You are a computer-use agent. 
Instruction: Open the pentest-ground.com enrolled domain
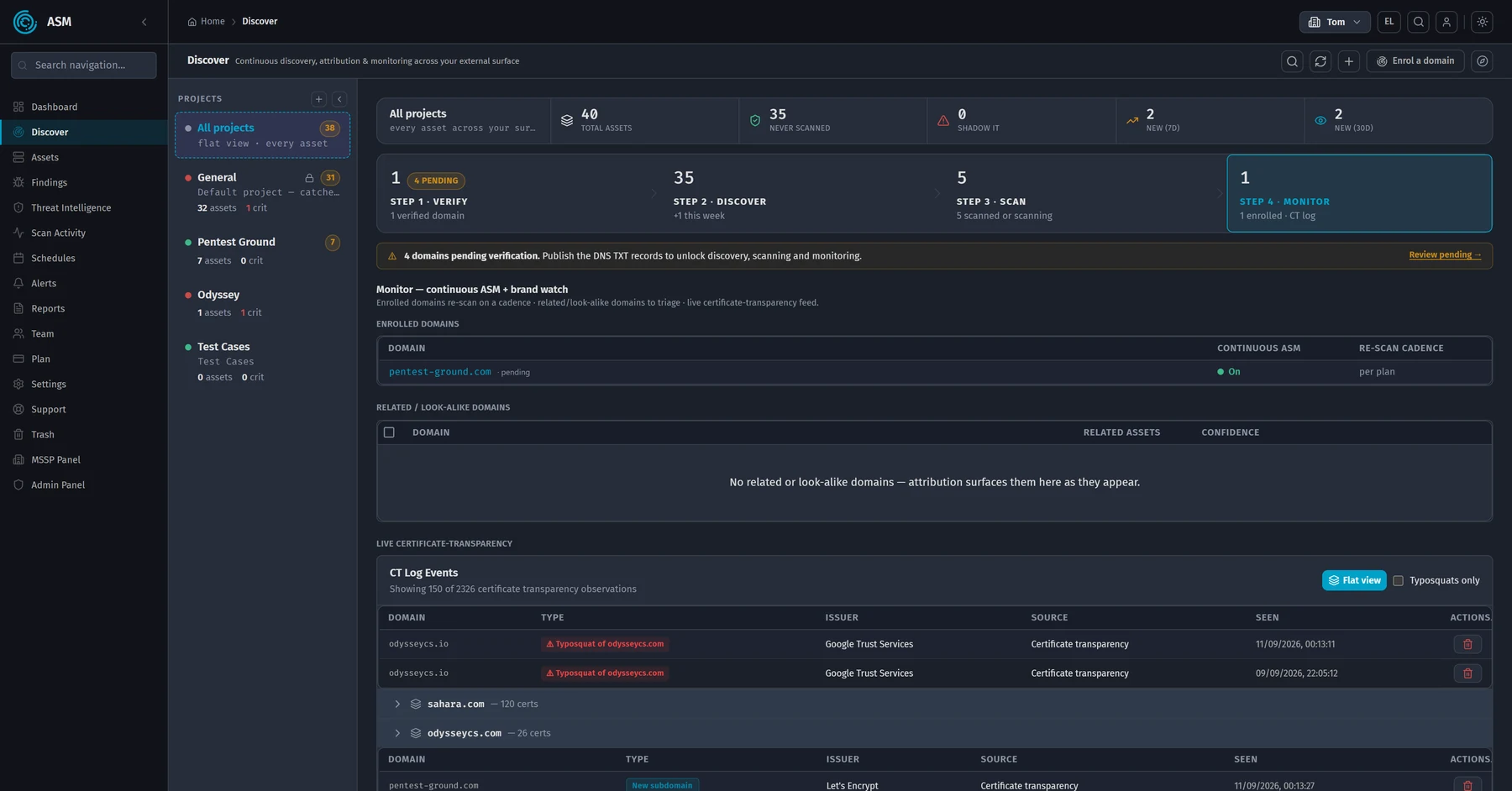[439, 372]
